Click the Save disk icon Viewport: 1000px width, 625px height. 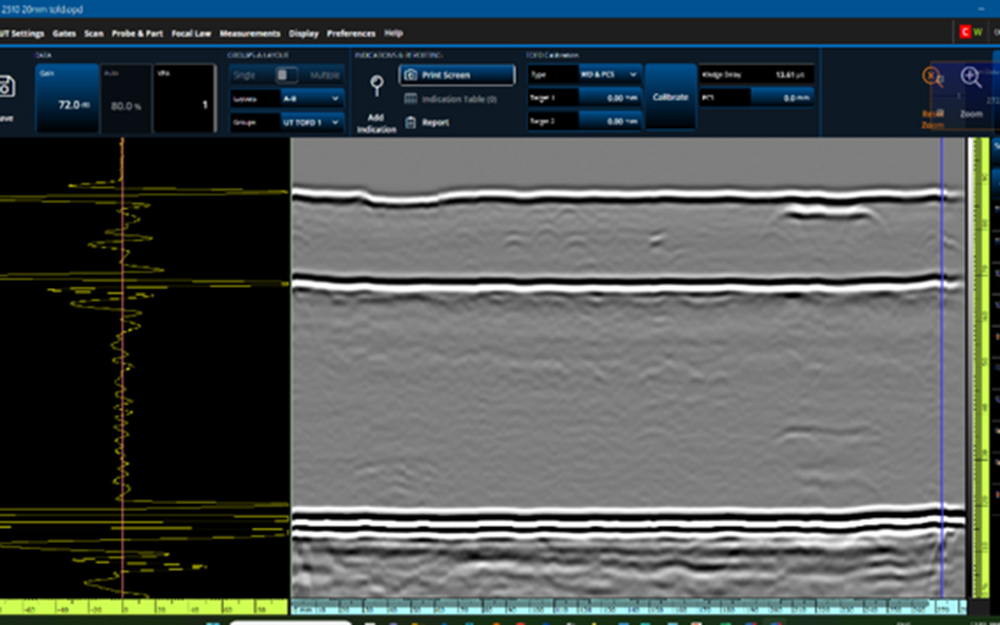[x=6, y=88]
